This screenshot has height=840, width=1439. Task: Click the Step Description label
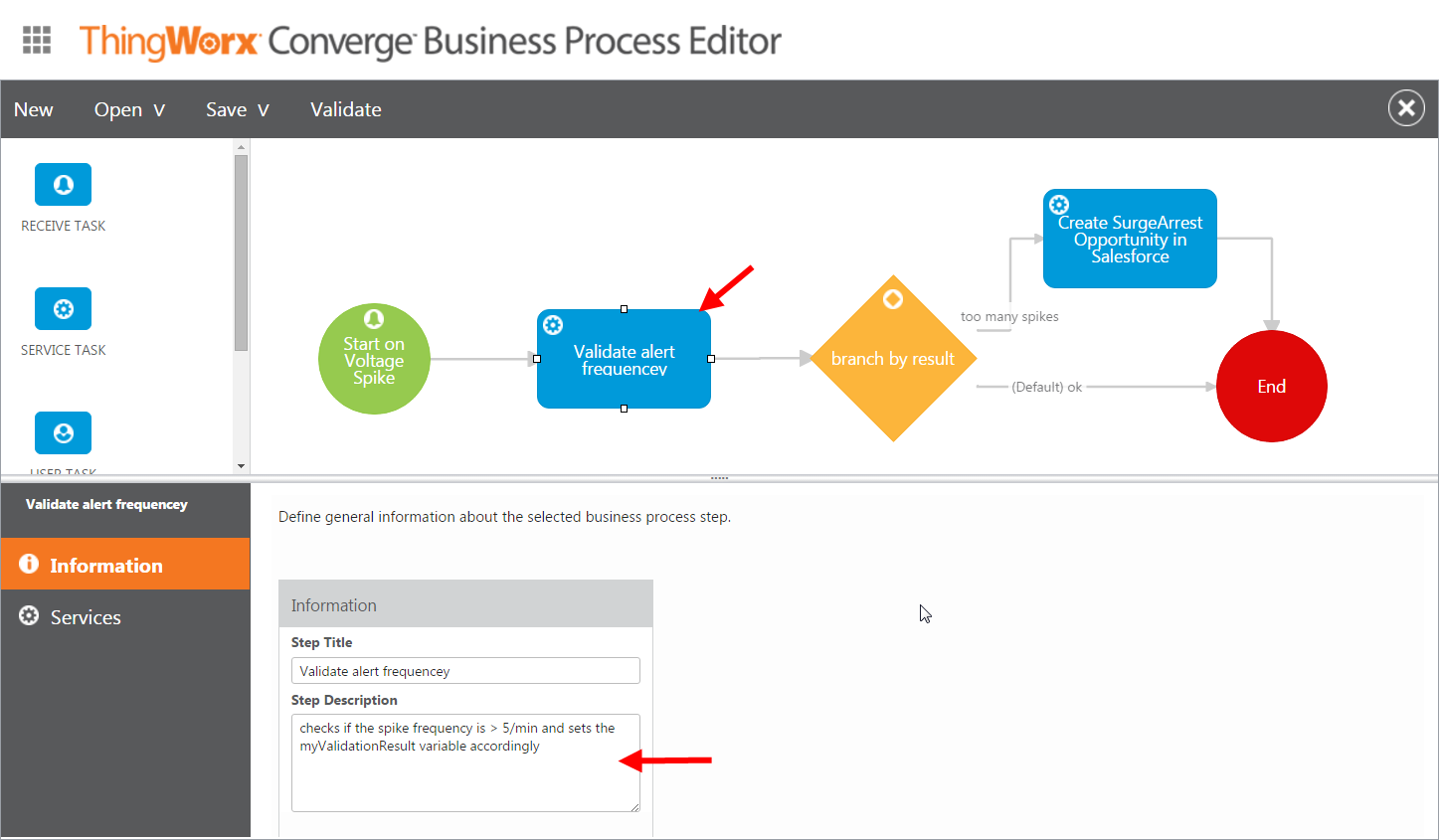click(344, 700)
